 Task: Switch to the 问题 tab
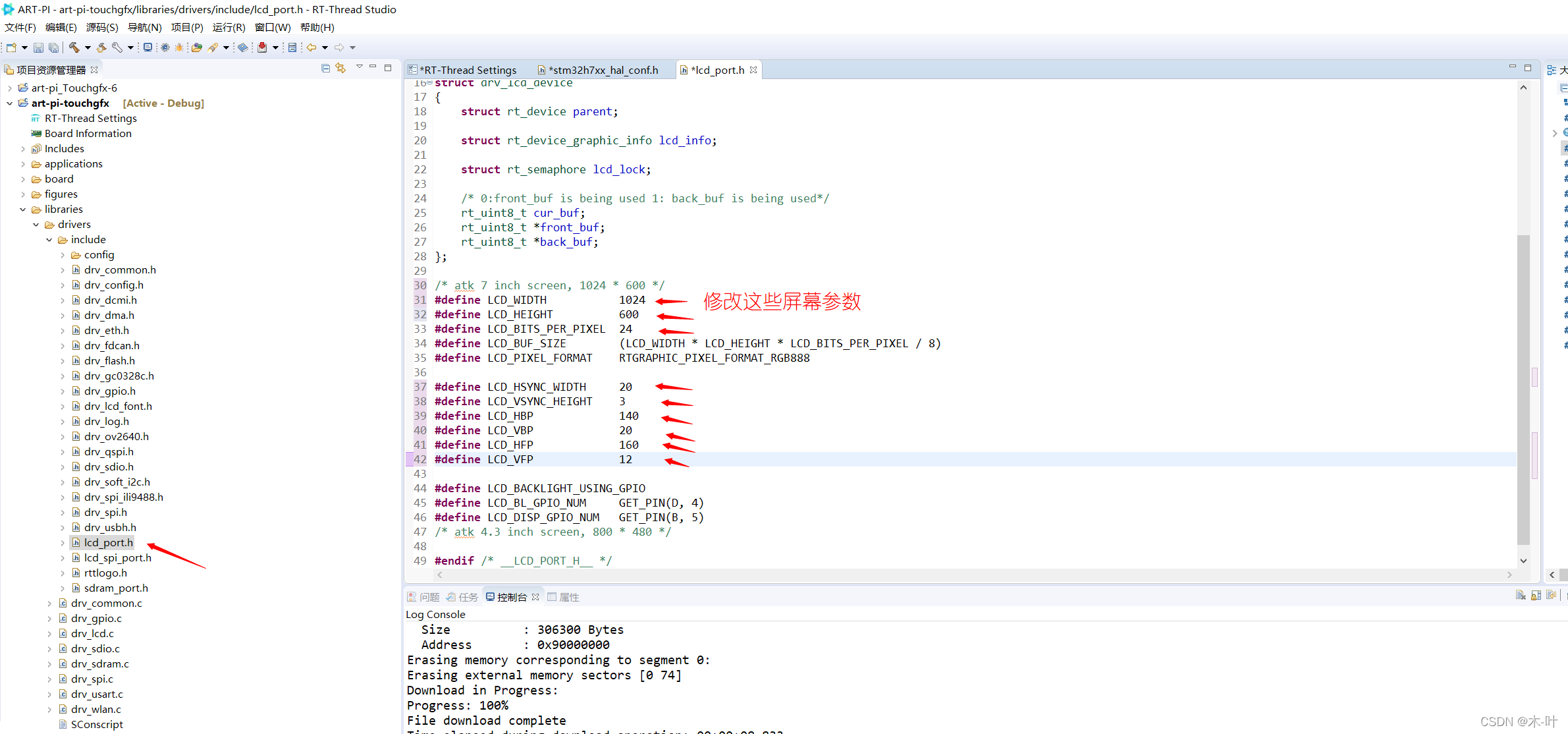pos(423,598)
